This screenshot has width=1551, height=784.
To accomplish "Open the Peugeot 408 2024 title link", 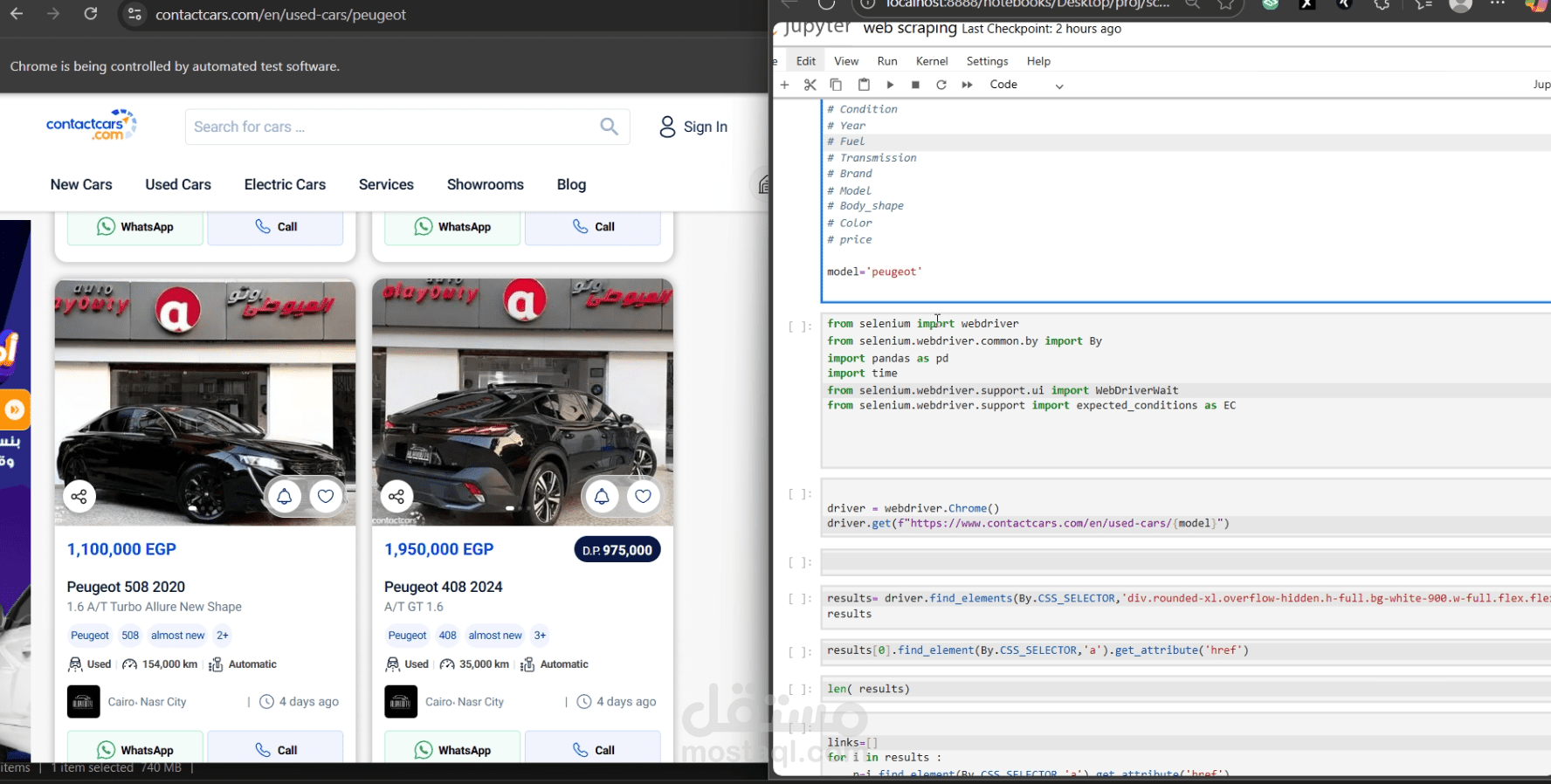I will [444, 587].
